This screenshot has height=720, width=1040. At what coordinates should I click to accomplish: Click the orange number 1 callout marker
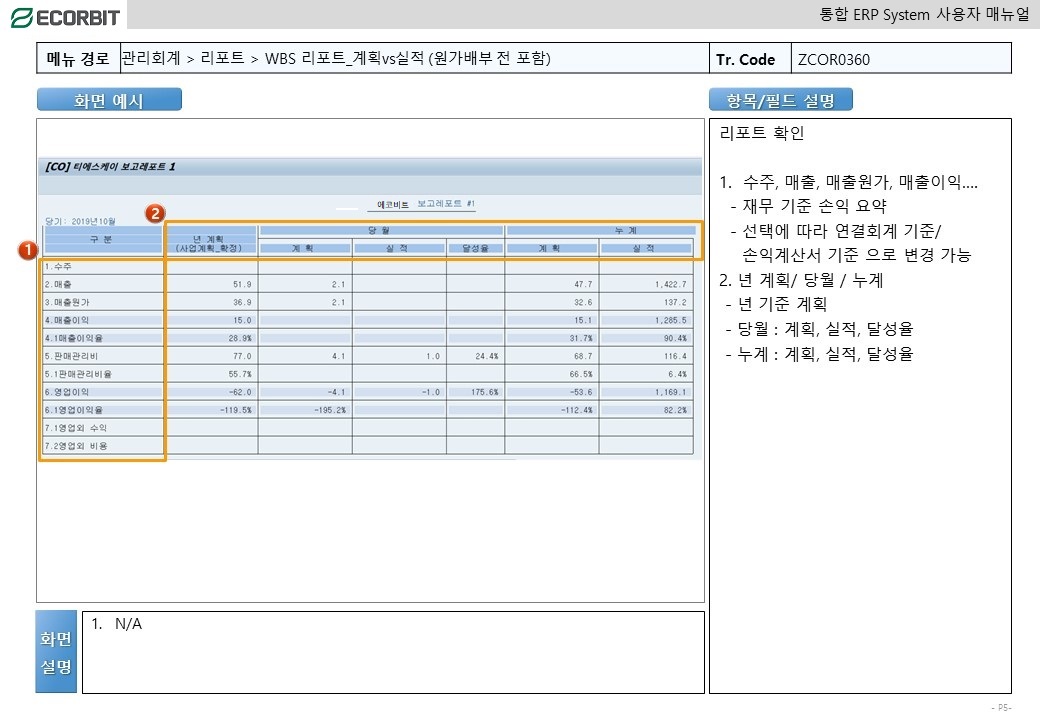click(28, 249)
